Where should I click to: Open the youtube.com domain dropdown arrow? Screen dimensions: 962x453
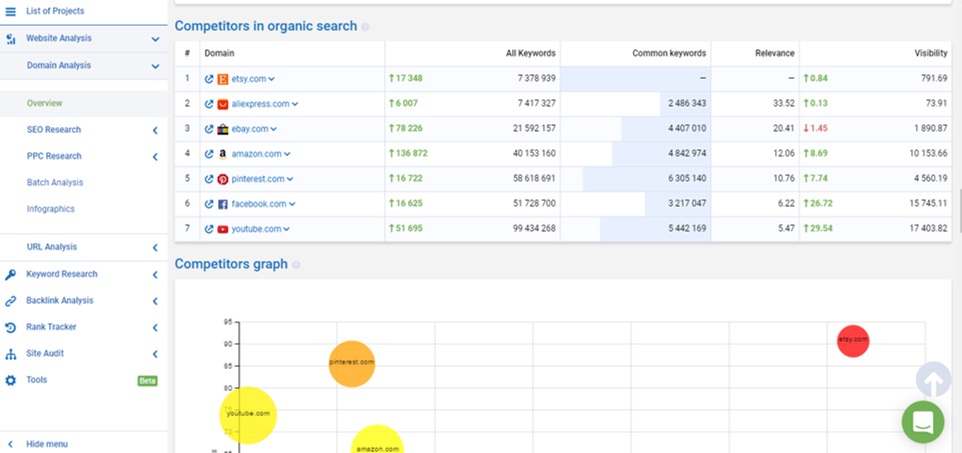click(287, 230)
